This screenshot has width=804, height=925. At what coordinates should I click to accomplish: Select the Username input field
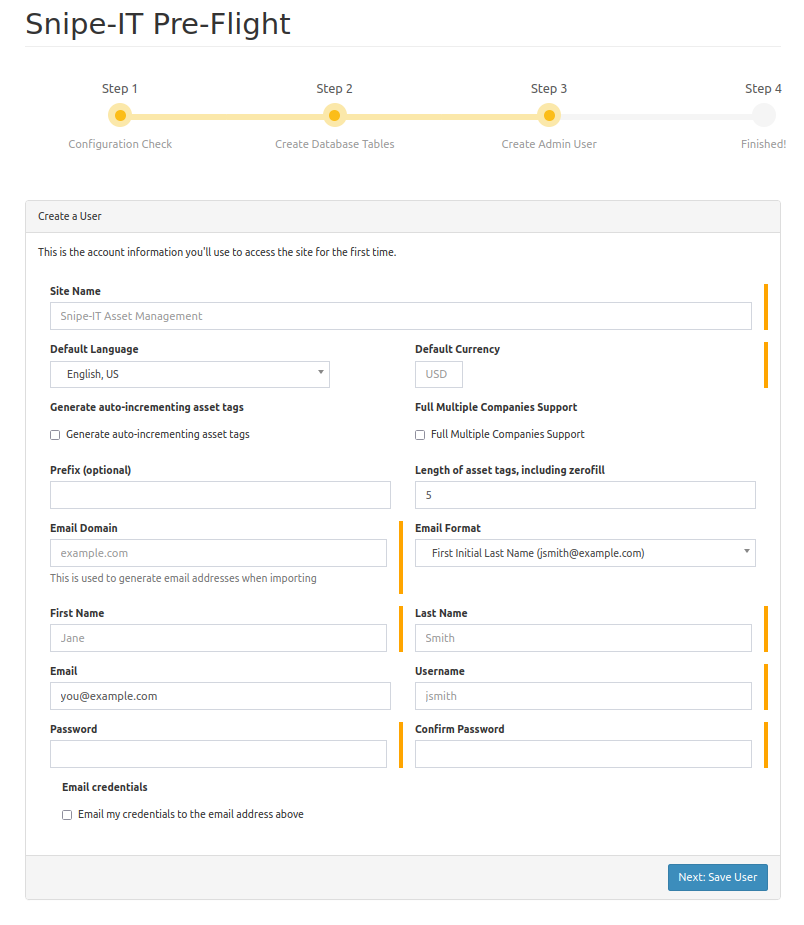pos(583,696)
